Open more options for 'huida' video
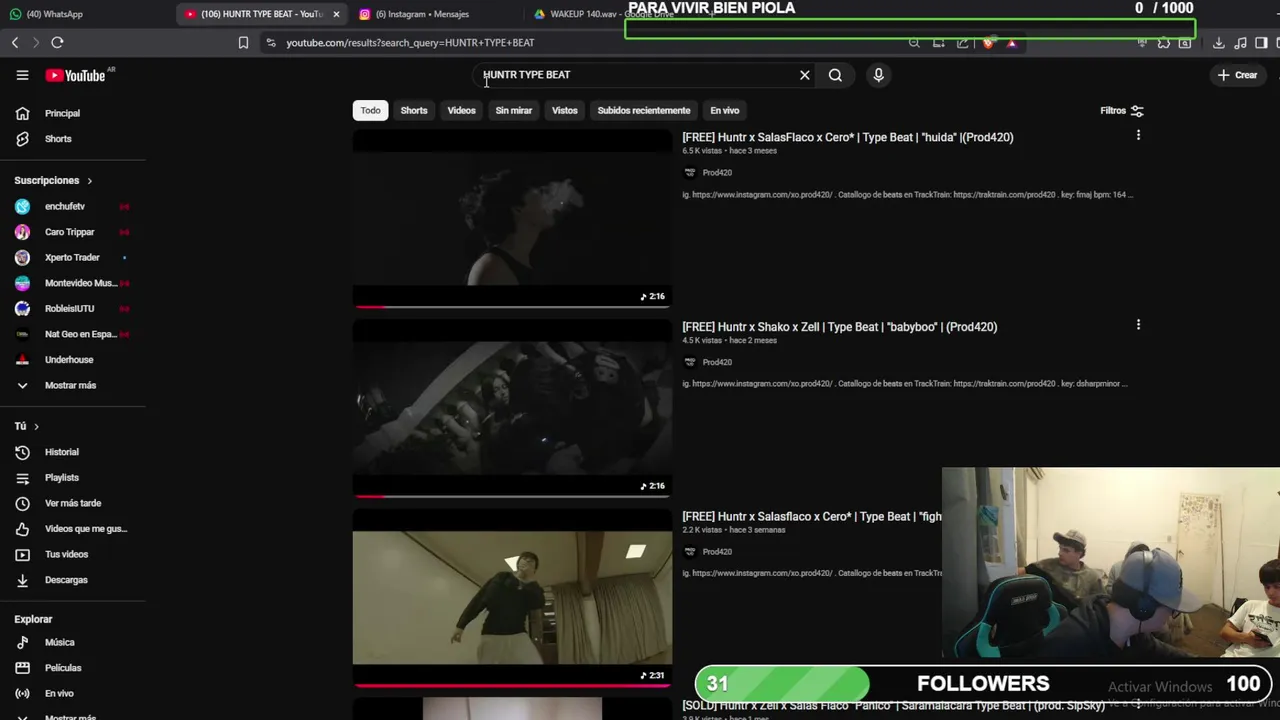The height and width of the screenshot is (720, 1280). pos(1138,135)
